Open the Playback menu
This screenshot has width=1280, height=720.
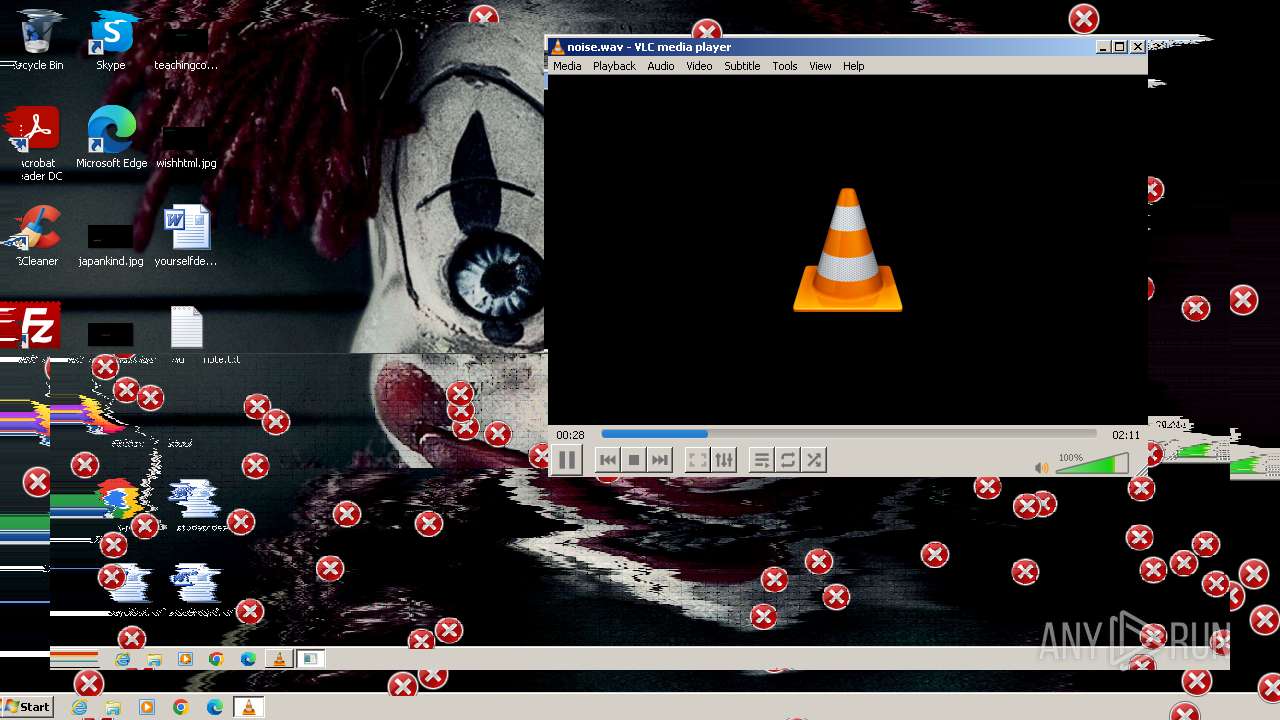pos(614,66)
